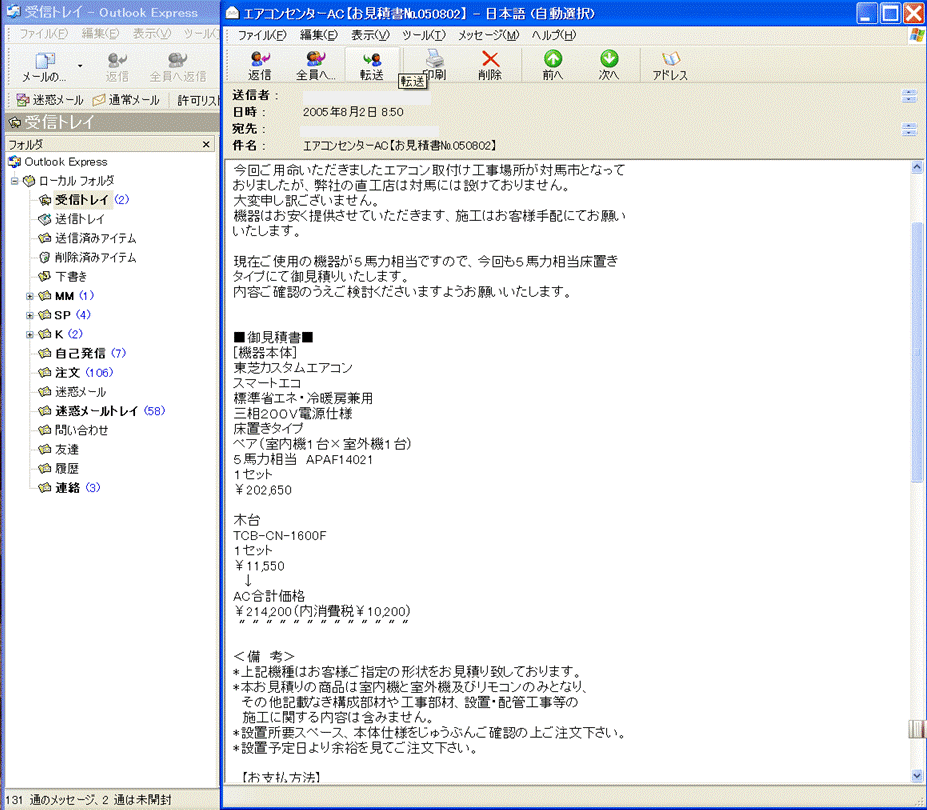Open dropdown arrow beside Create Mail button
The height and width of the screenshot is (810, 927).
click(80, 66)
